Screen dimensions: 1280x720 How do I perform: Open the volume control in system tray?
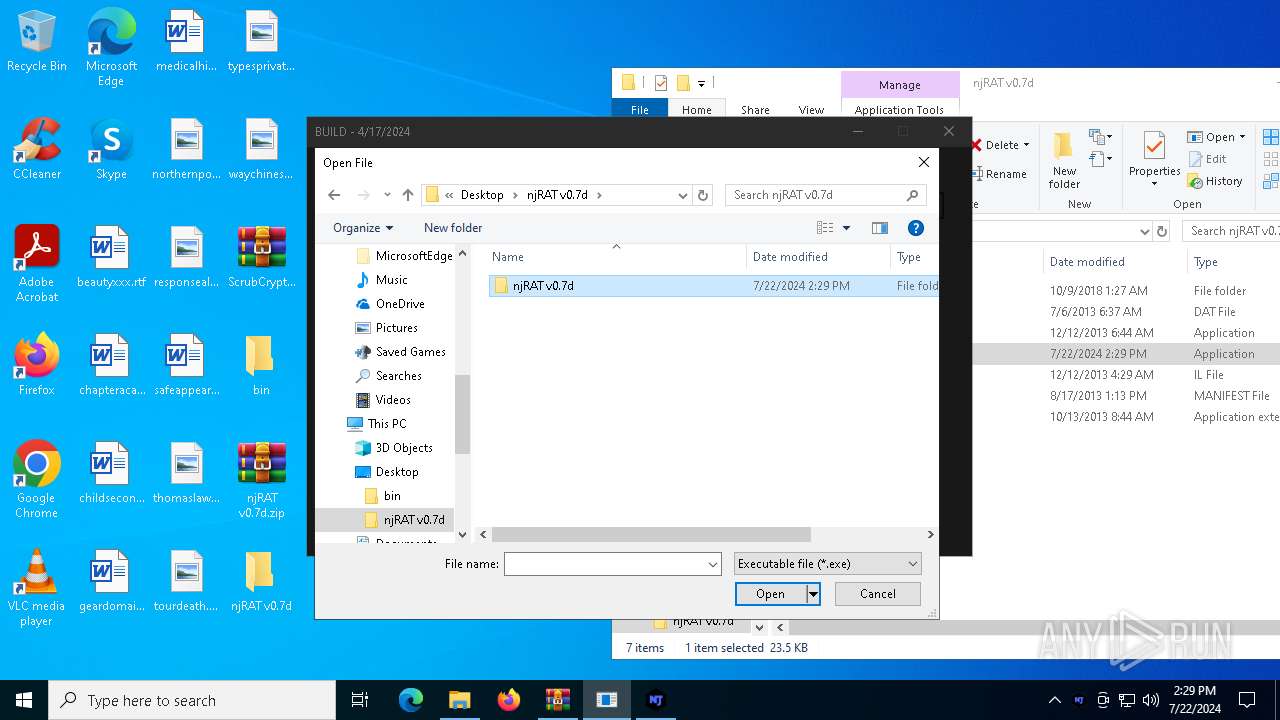click(1151, 700)
